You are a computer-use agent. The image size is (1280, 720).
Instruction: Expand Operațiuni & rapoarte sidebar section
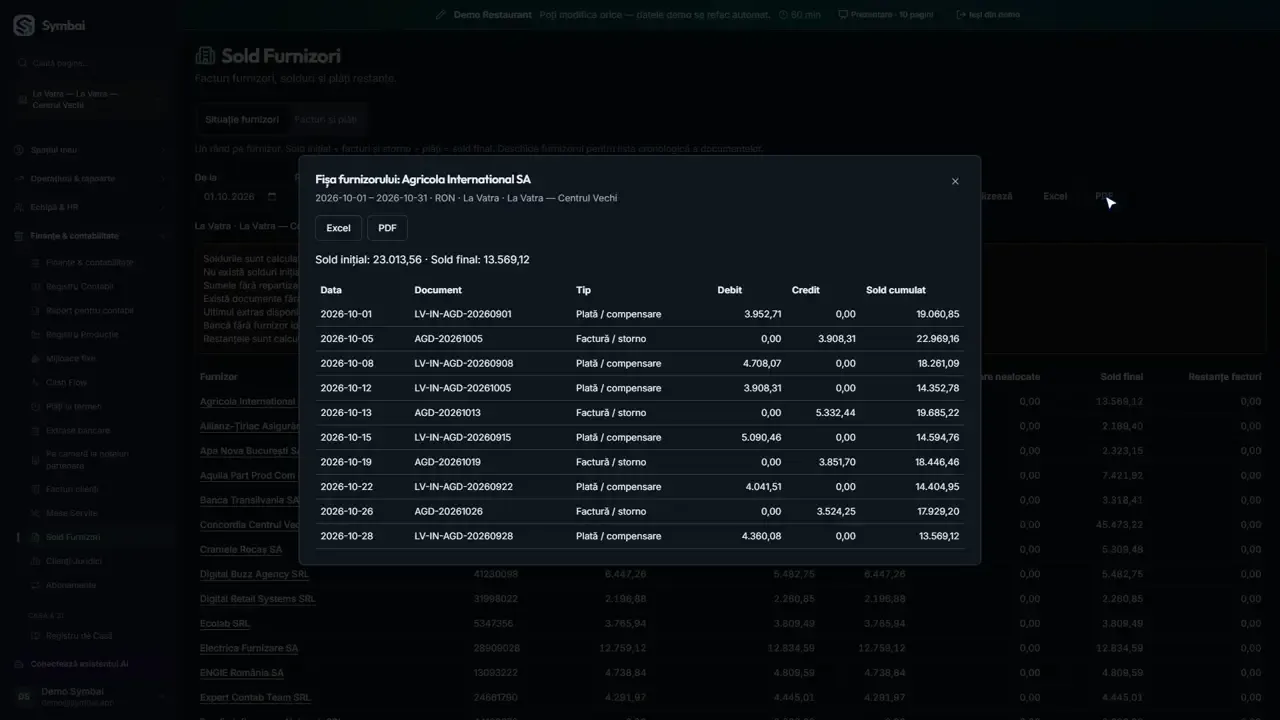click(x=88, y=179)
